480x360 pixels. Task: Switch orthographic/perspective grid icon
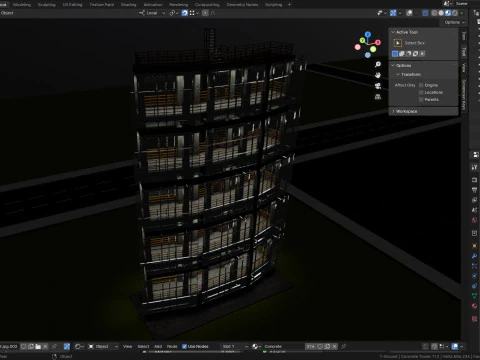click(378, 97)
